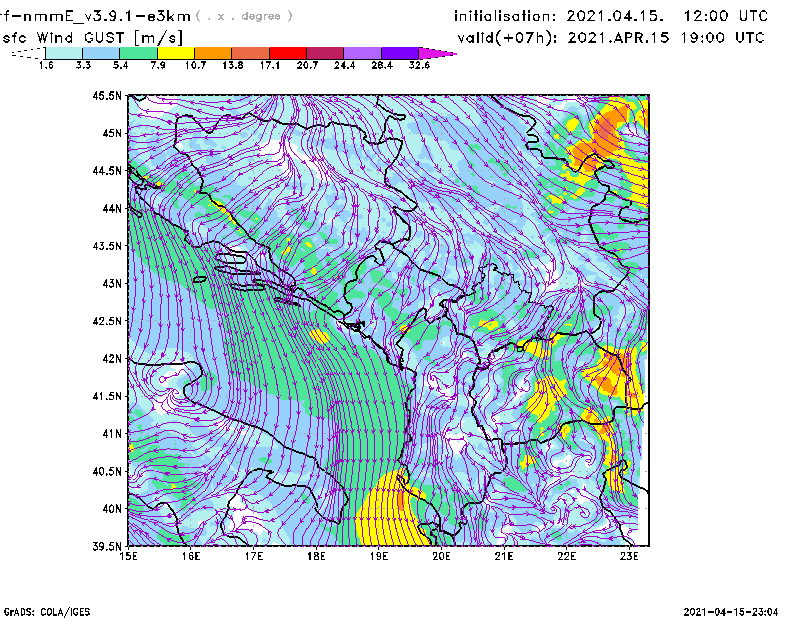Click the '22E' longitude label

pos(566,556)
